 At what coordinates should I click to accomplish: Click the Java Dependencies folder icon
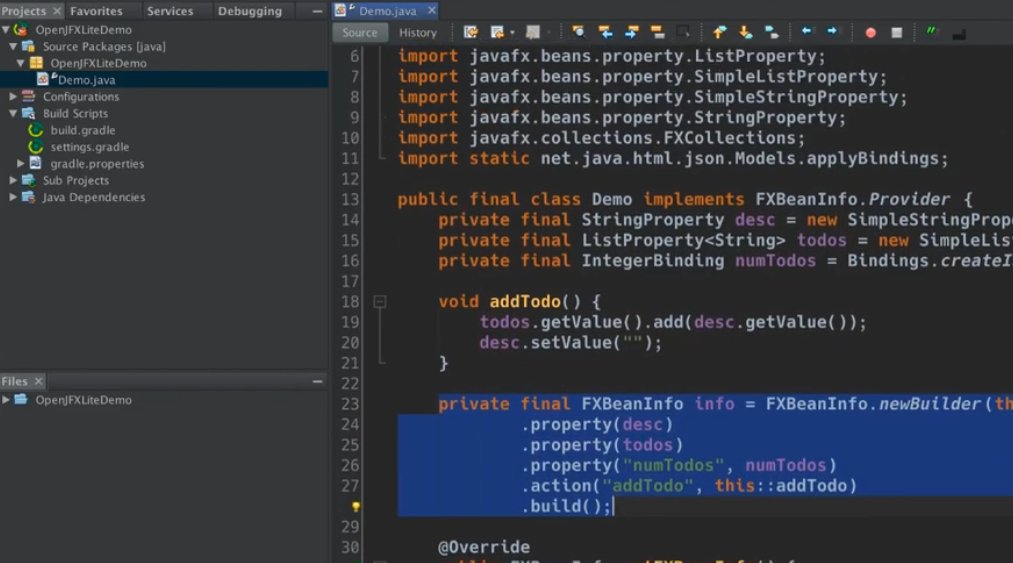point(28,197)
